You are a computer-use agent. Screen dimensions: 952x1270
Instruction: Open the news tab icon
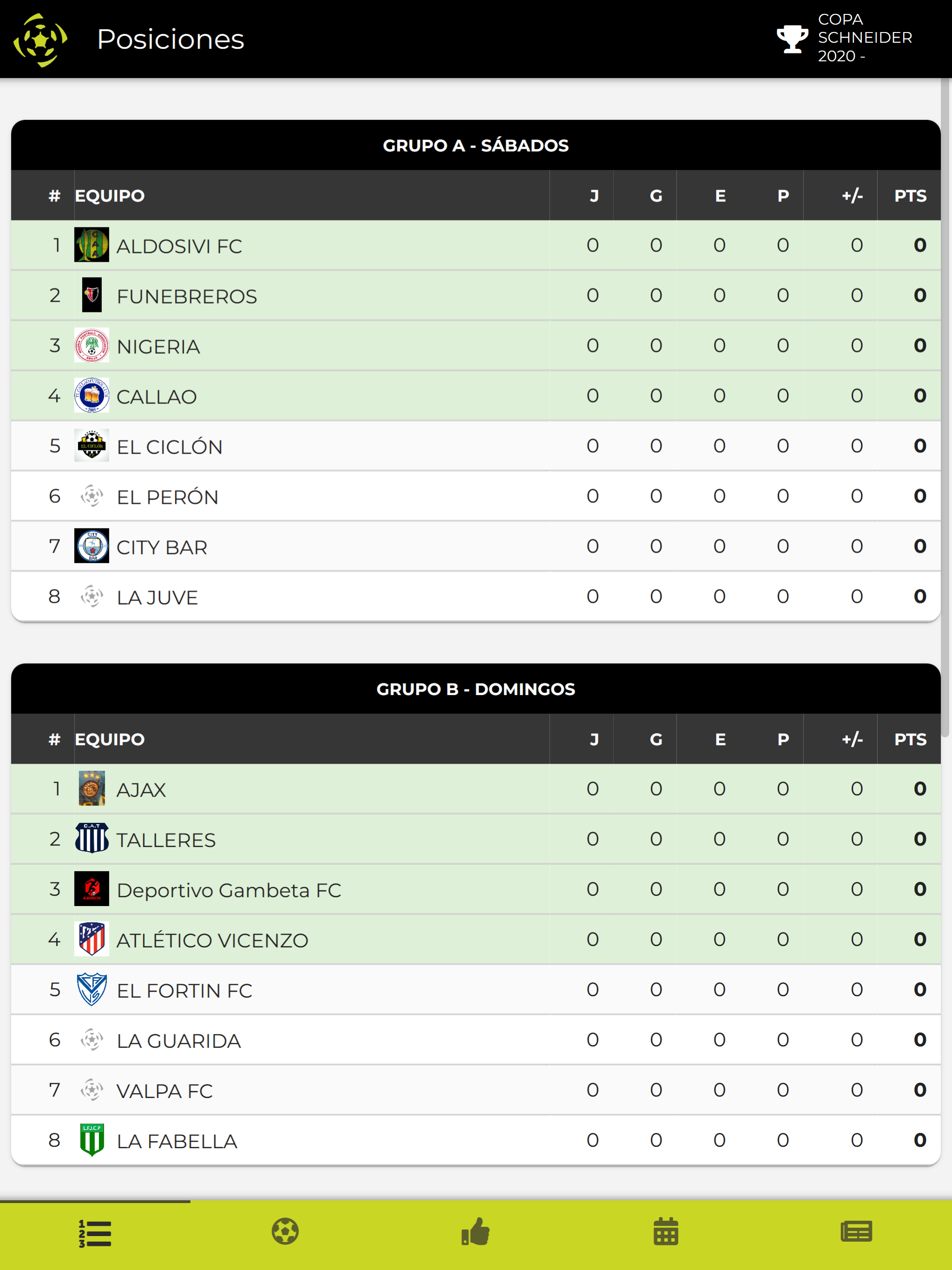(856, 1231)
